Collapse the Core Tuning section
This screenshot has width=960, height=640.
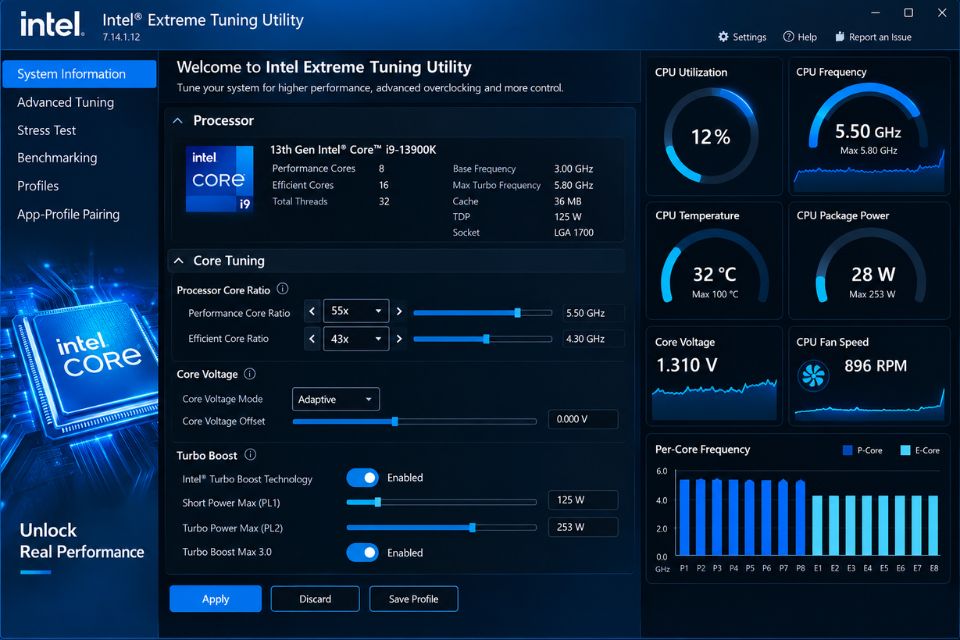178,261
